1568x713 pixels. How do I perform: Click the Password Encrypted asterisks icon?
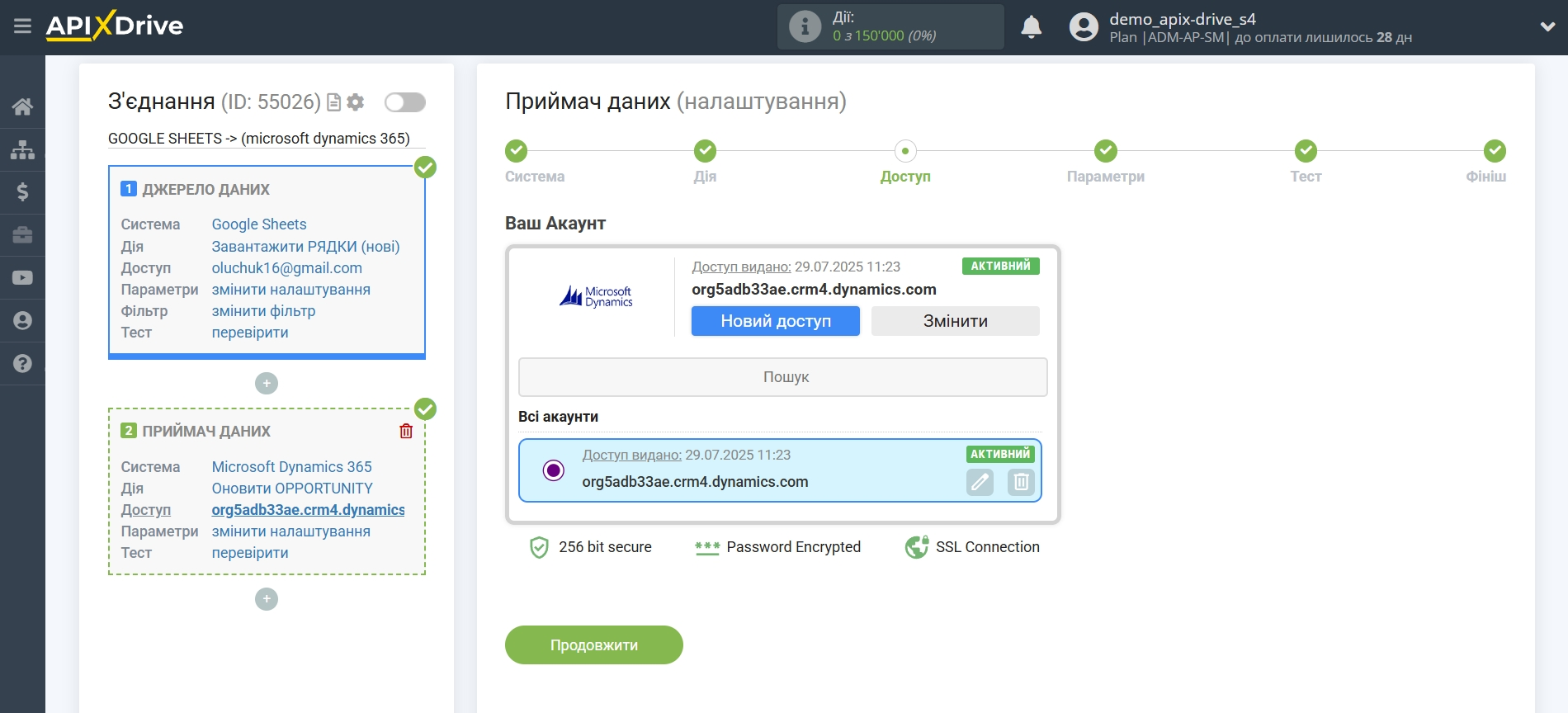click(x=707, y=548)
